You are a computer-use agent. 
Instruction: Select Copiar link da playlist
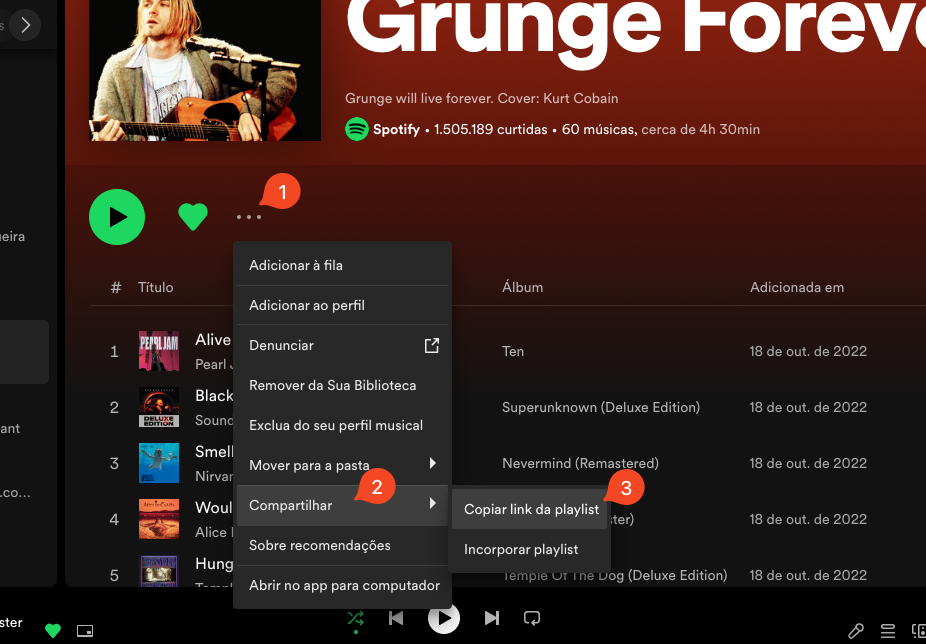[531, 509]
